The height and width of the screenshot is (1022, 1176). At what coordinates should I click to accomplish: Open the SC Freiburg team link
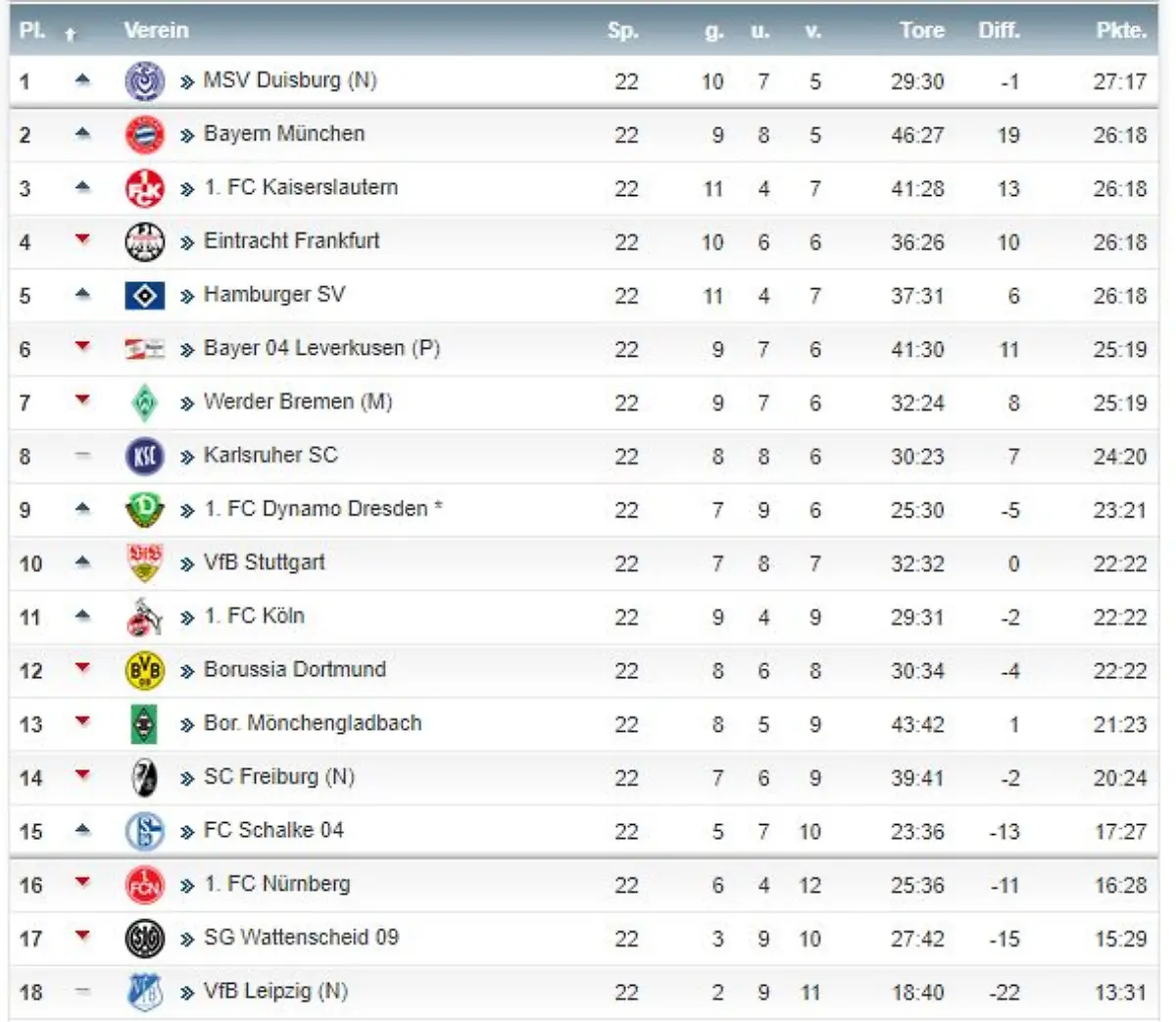click(x=278, y=777)
